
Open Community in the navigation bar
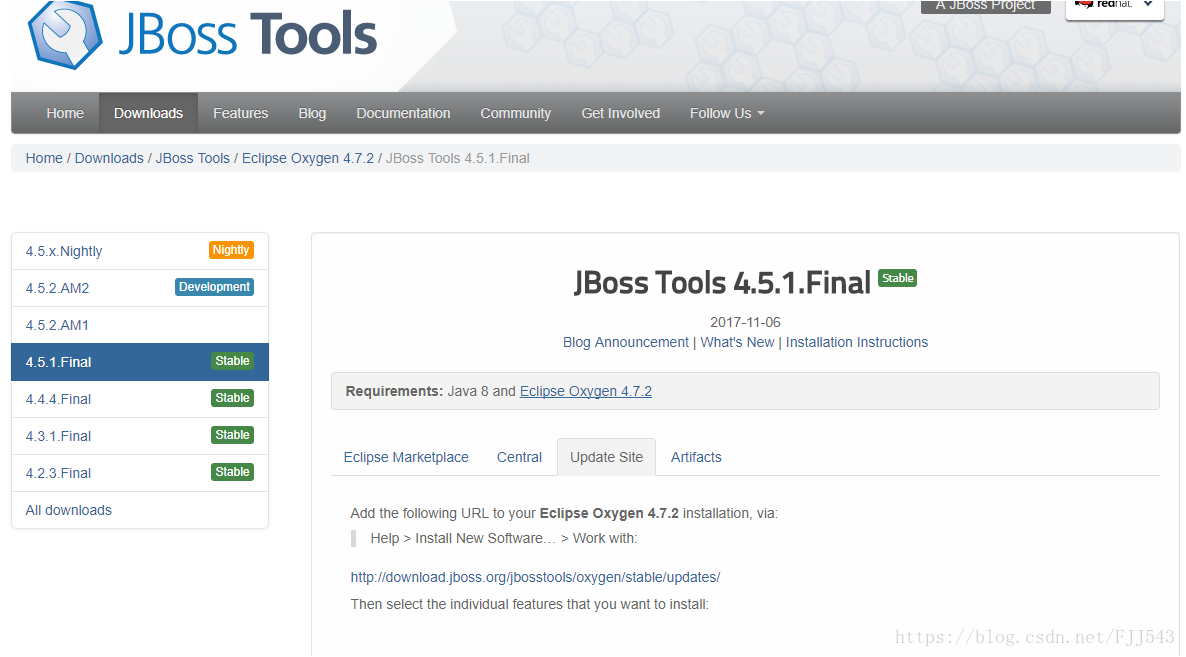click(516, 113)
